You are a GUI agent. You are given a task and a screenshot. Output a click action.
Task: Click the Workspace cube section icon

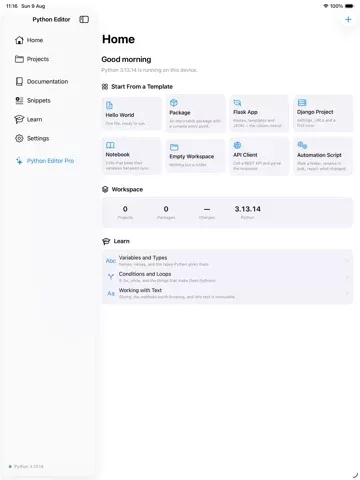click(x=105, y=189)
